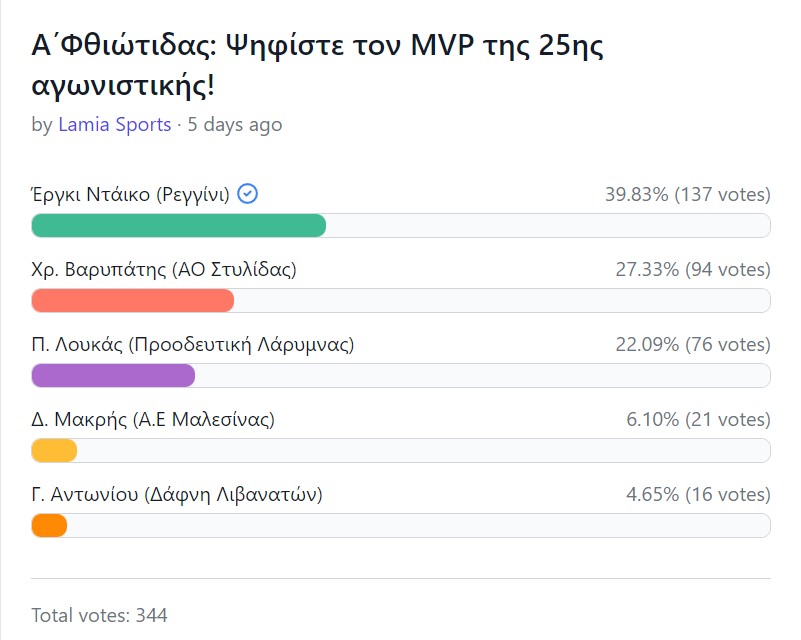Select the Γ. Αντωνίου (Δάφνη Λιβανατών) option

[x=177, y=495]
